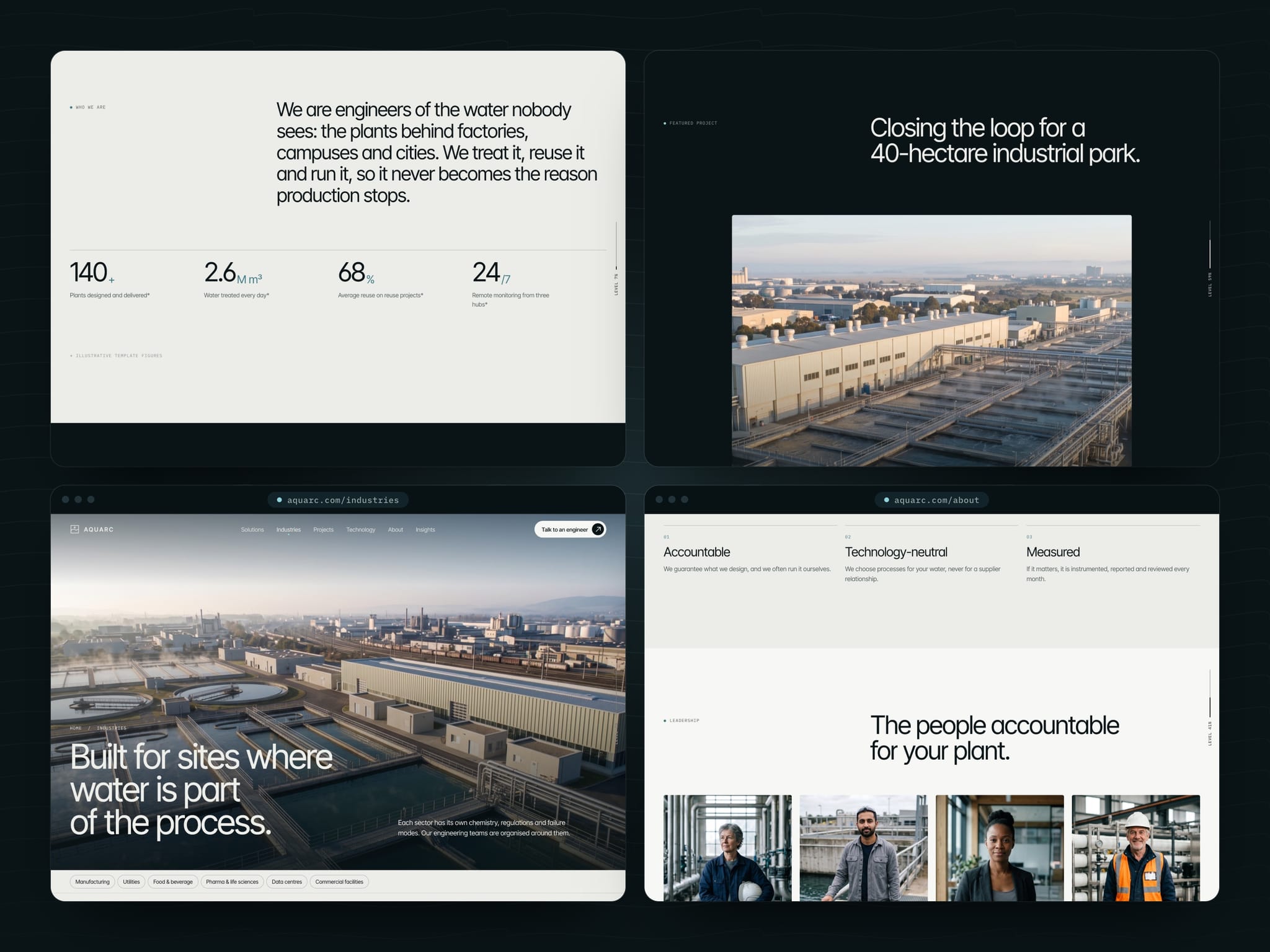Click the 2.6 M m³ statistic
Viewport: 1270px width, 952px height.
click(236, 280)
